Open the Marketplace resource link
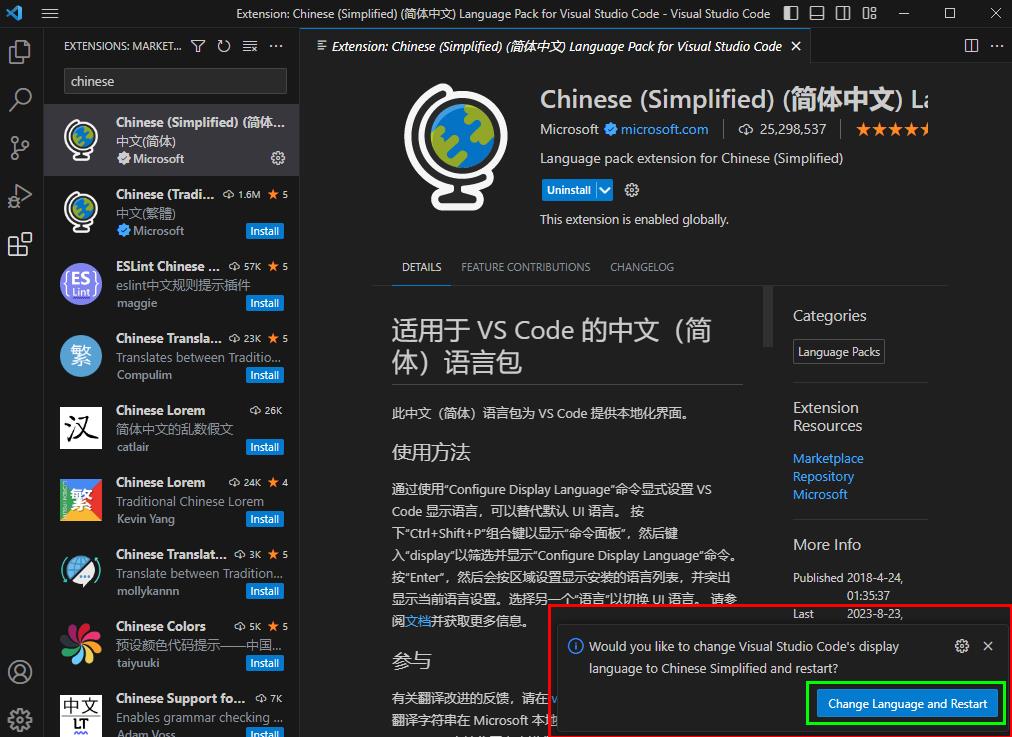1012x737 pixels. coord(828,458)
